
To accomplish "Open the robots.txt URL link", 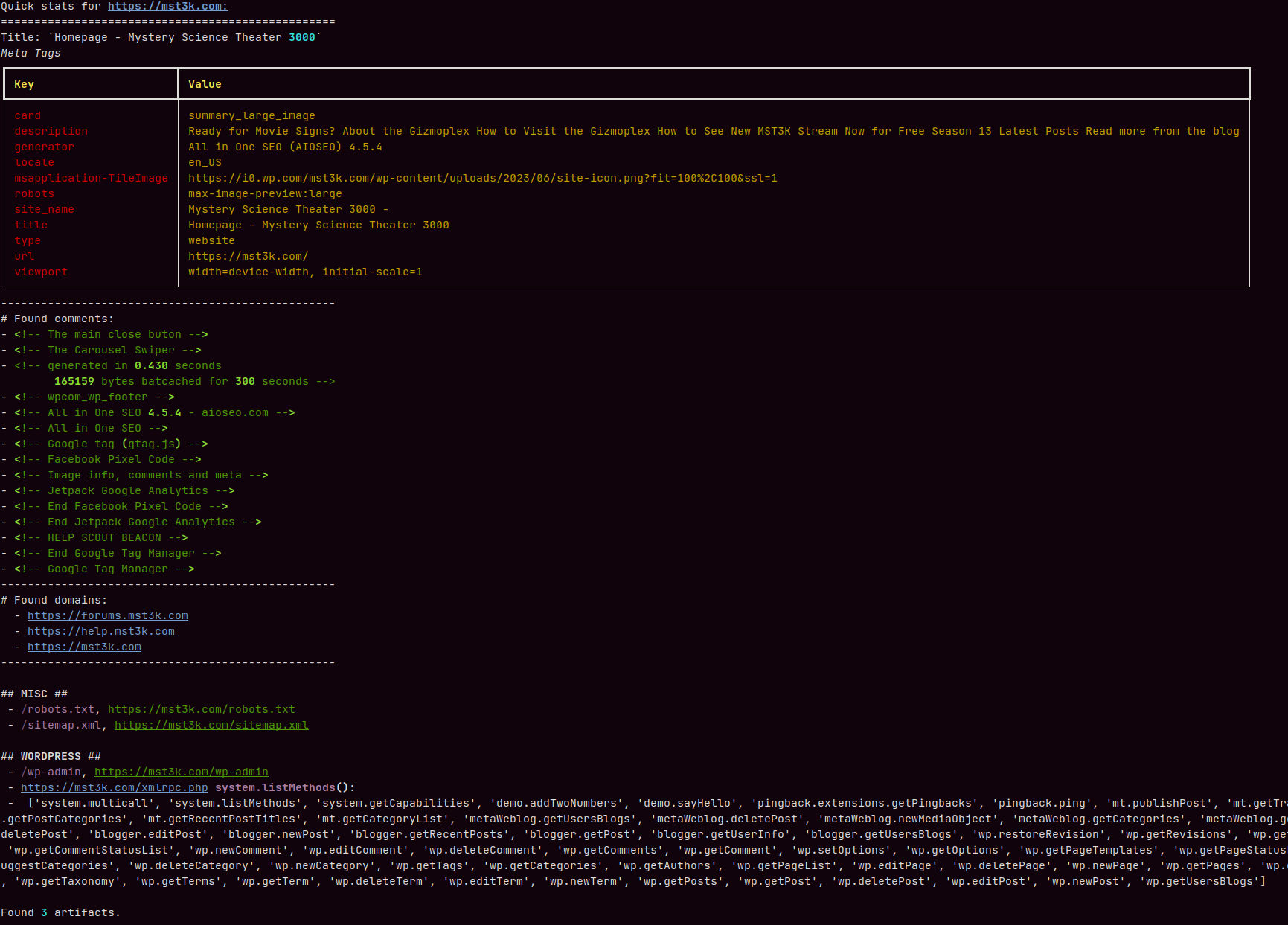I will 202,709.
